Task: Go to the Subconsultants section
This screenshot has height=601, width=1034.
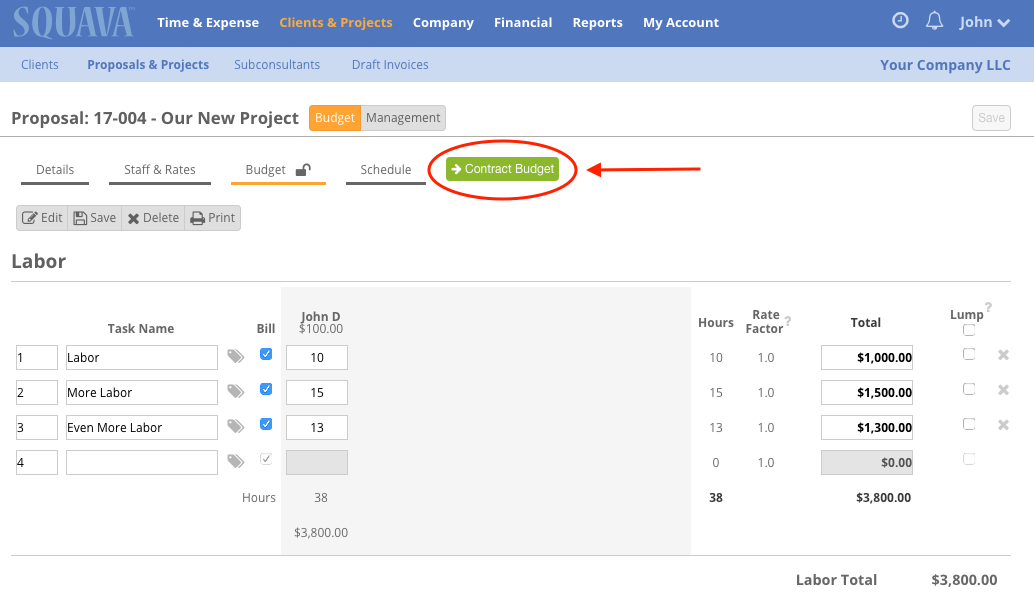Action: tap(276, 63)
